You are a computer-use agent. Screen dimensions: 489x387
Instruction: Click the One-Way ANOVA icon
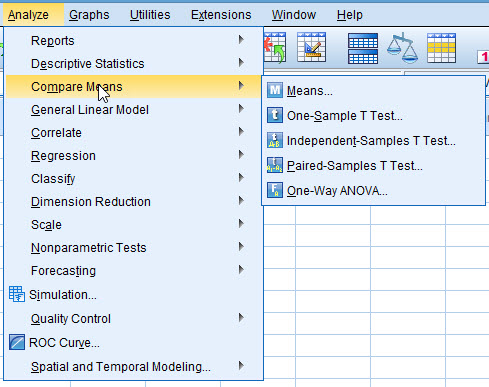point(275,190)
